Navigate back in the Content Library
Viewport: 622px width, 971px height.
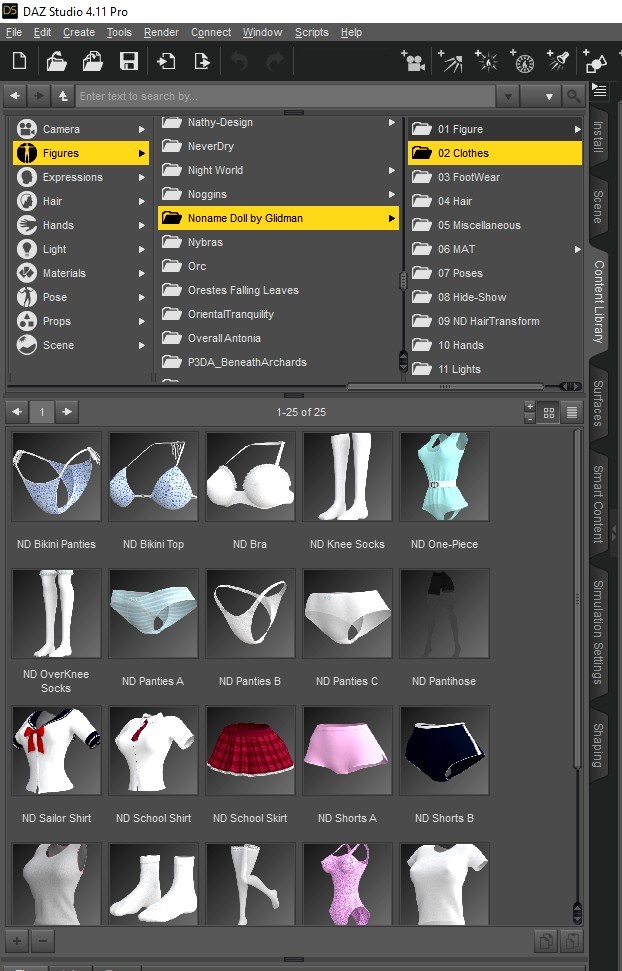pos(15,96)
